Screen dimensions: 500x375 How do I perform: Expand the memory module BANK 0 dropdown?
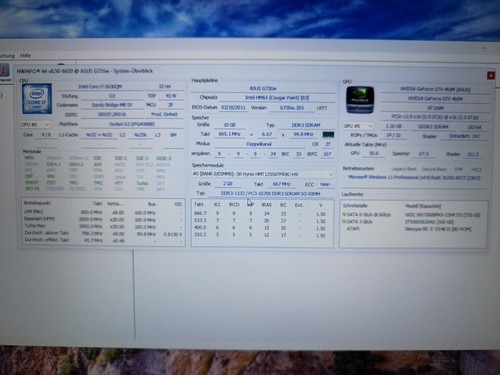tap(263, 174)
